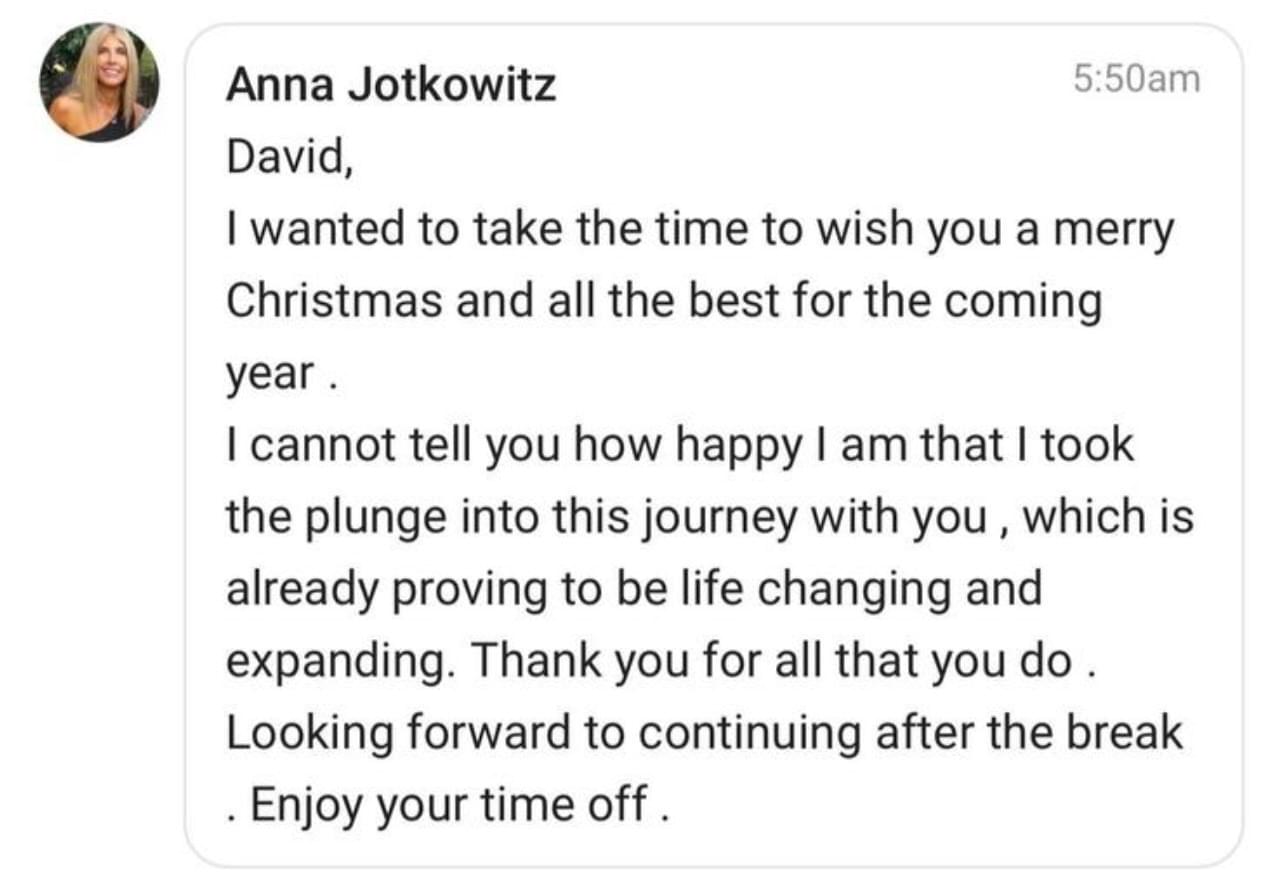The height and width of the screenshot is (892, 1284).
Task: Click the line starting "I wanted to take"
Action: 700,231
